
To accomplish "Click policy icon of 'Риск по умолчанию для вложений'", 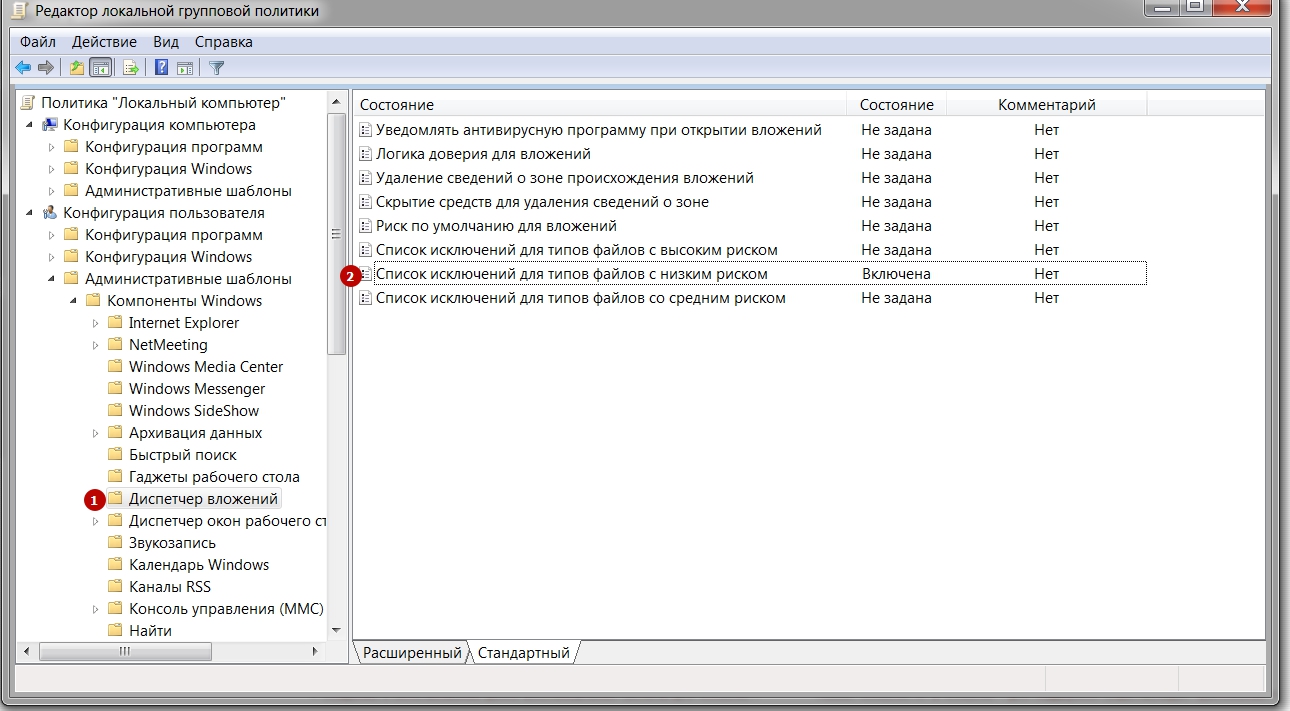I will coord(366,226).
